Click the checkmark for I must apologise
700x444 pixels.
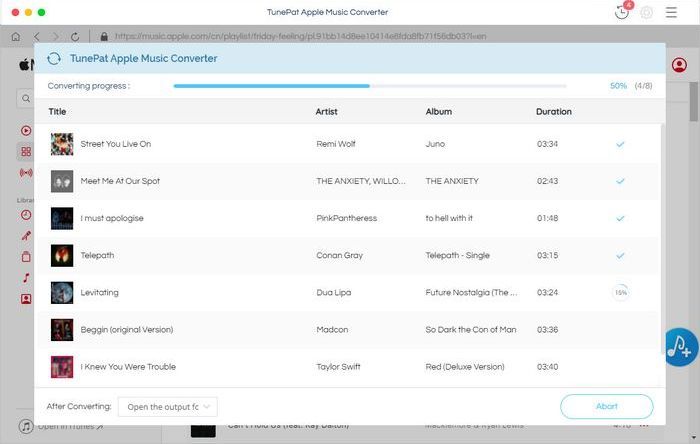click(620, 218)
